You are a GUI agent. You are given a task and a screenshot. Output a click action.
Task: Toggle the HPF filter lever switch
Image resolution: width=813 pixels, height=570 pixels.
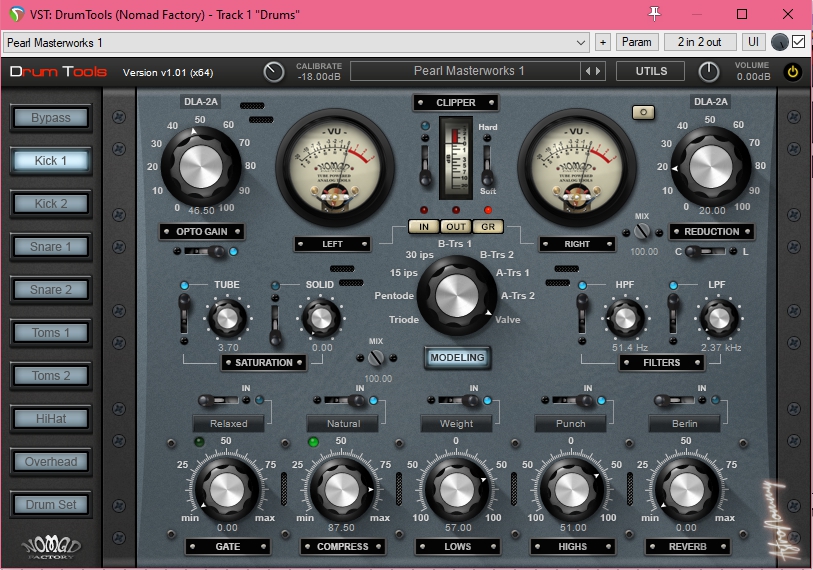click(582, 313)
